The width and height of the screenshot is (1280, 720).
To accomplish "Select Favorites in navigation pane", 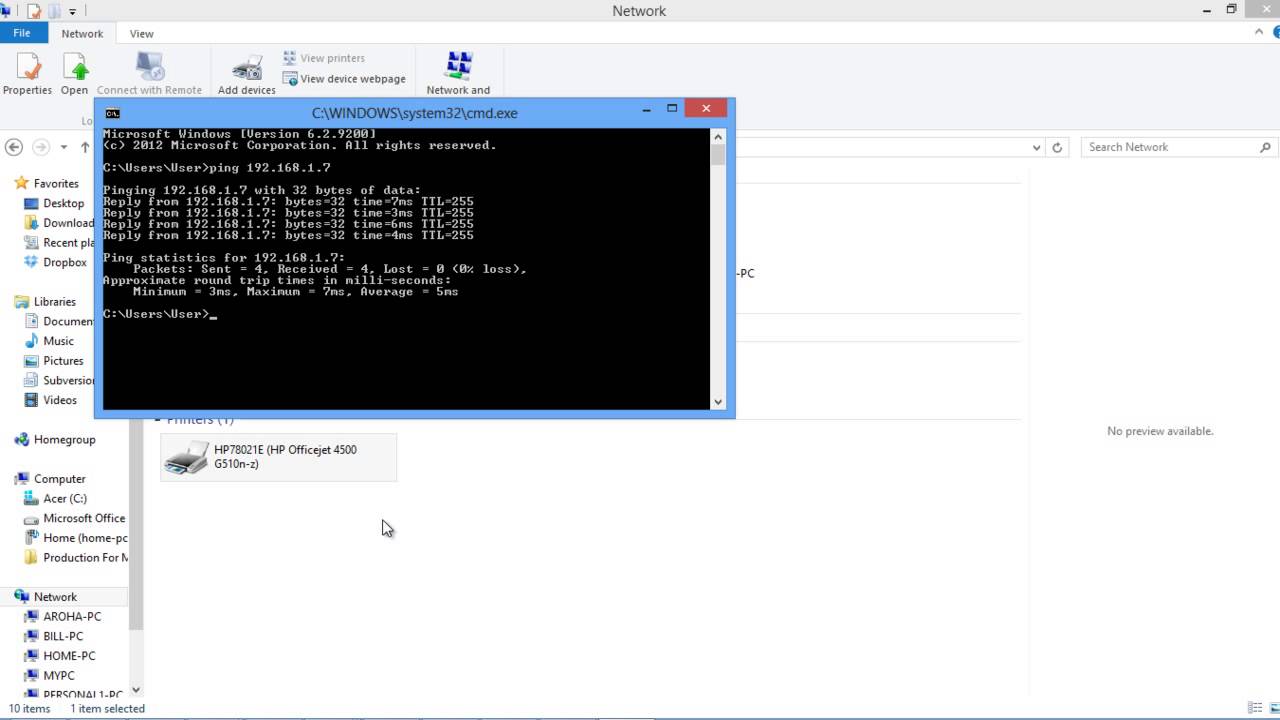I will [x=56, y=184].
